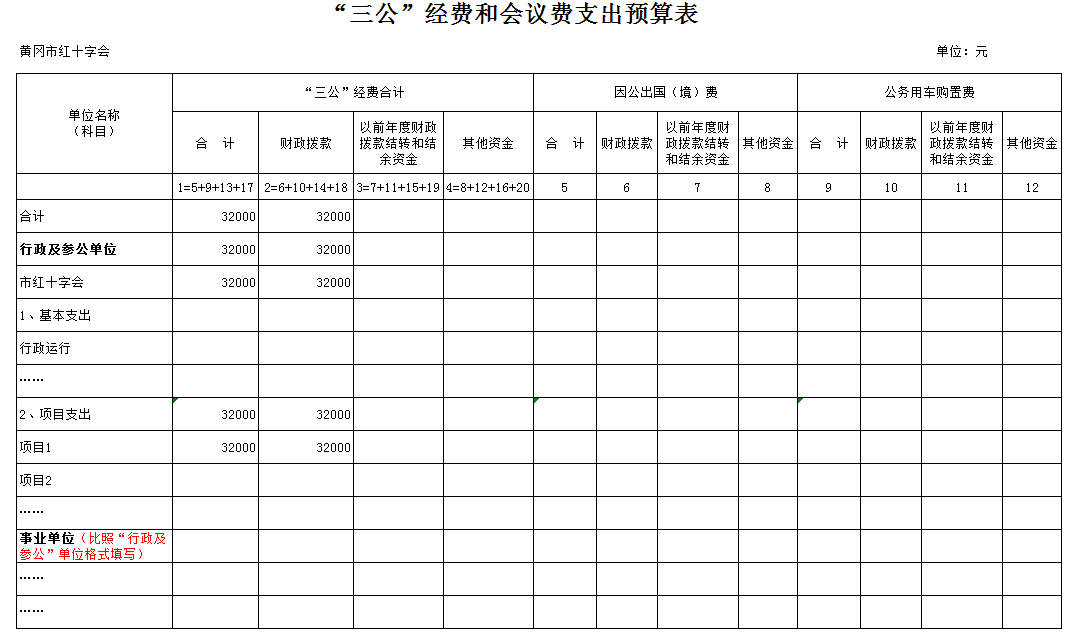Click 32000 in 市红十字会 row, first 财政拨款 column
Screen dimensions: 1071x643
pos(333,282)
